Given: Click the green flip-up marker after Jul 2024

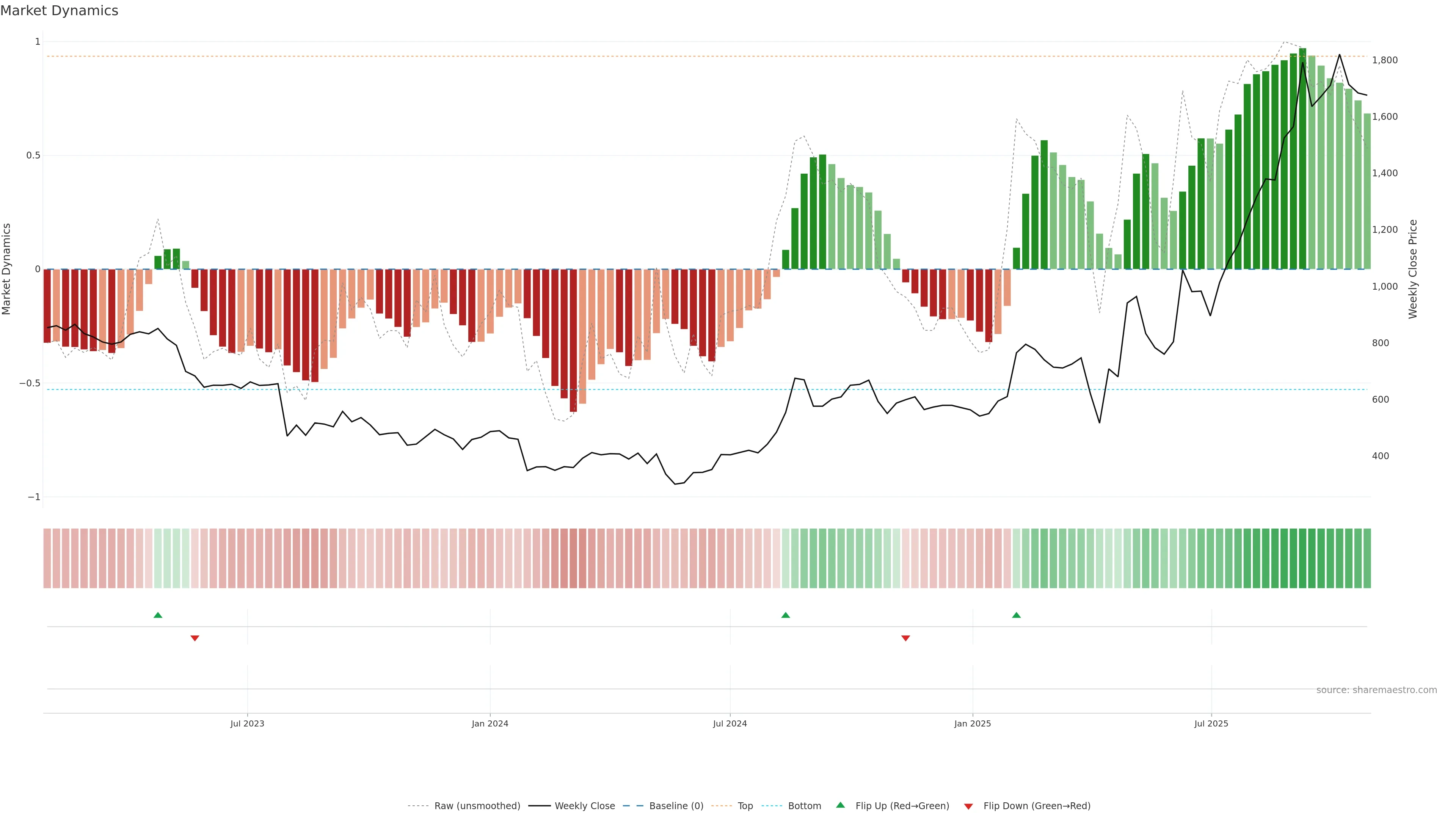Looking at the screenshot, I should [x=785, y=615].
